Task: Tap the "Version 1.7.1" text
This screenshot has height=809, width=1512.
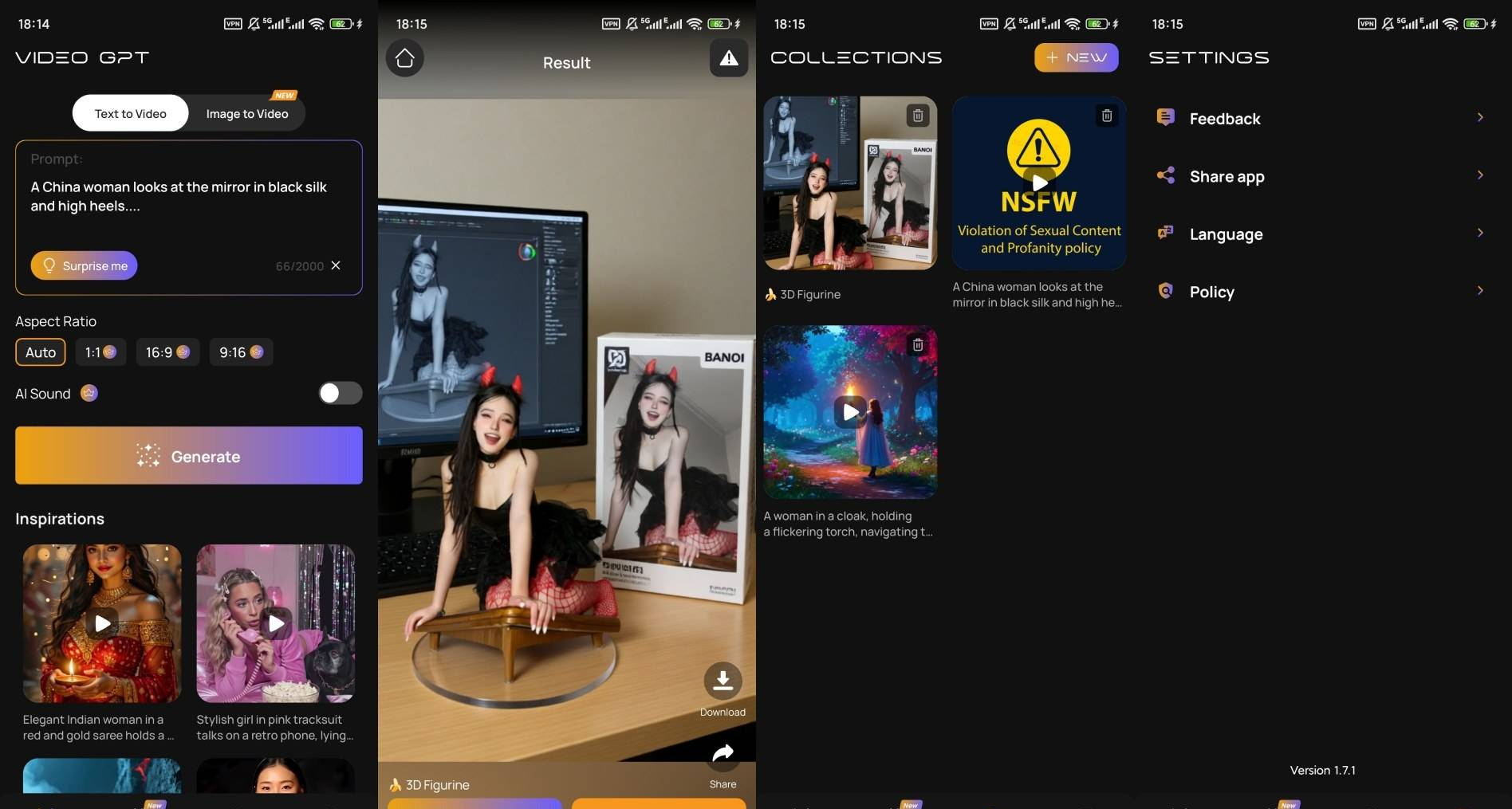Action: pos(1323,770)
